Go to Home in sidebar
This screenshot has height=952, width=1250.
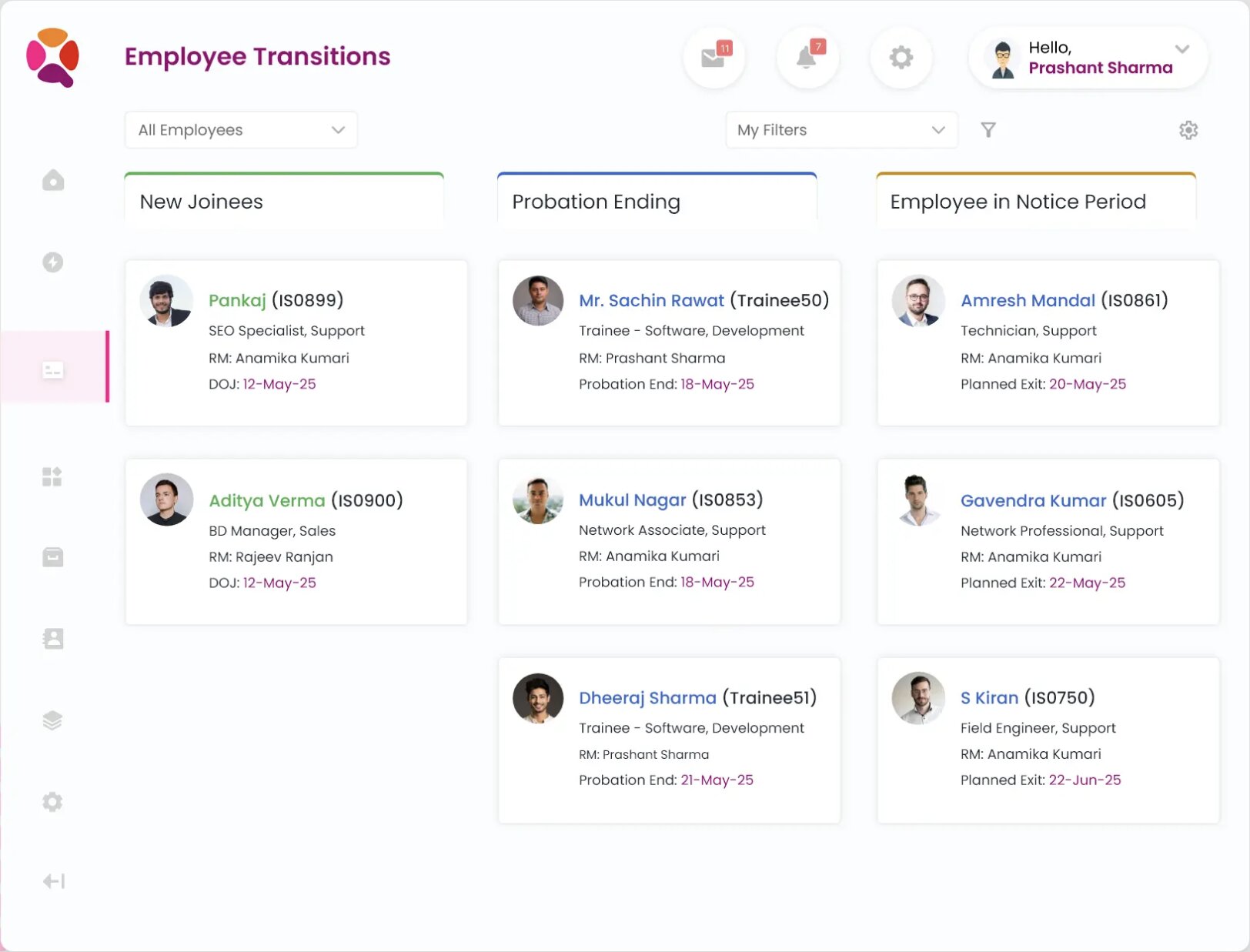52,181
